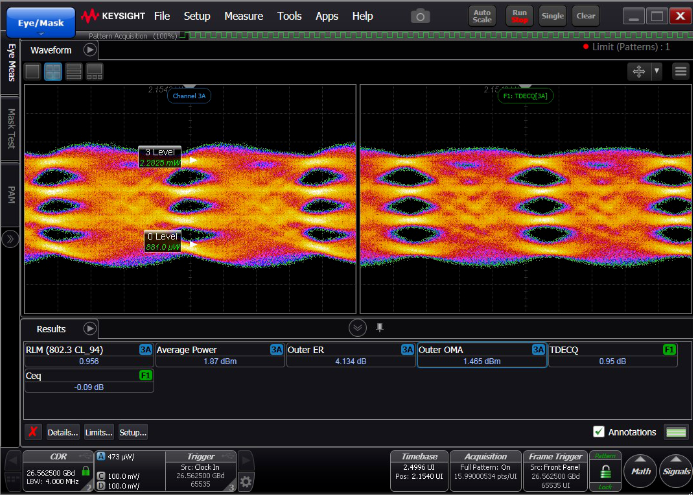Click the Single acquisition button
The height and width of the screenshot is (495, 693).
552,16
